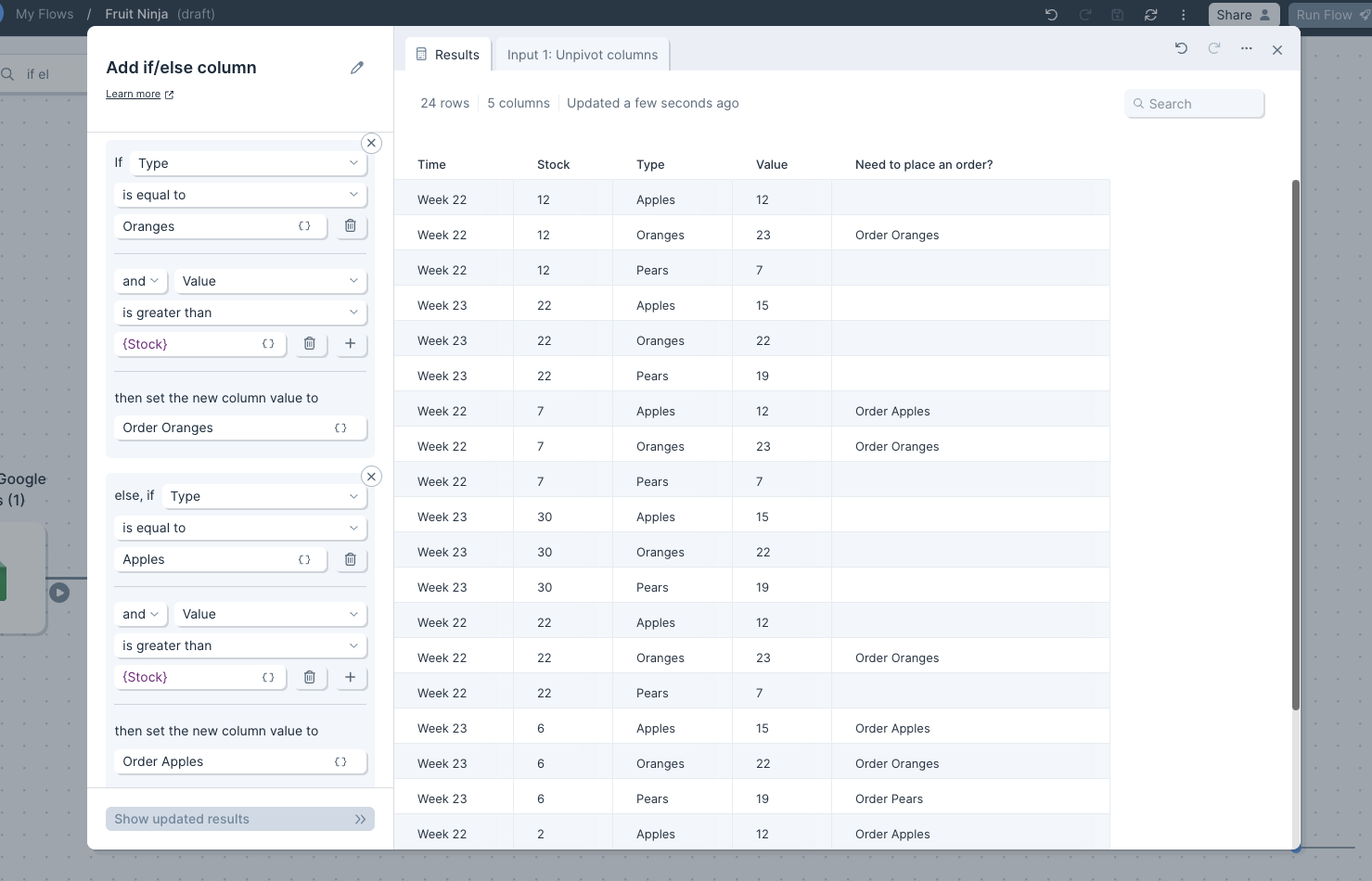Click the canvas search box showing 'if el'
Screen dimensions: 1372x881
44,74
